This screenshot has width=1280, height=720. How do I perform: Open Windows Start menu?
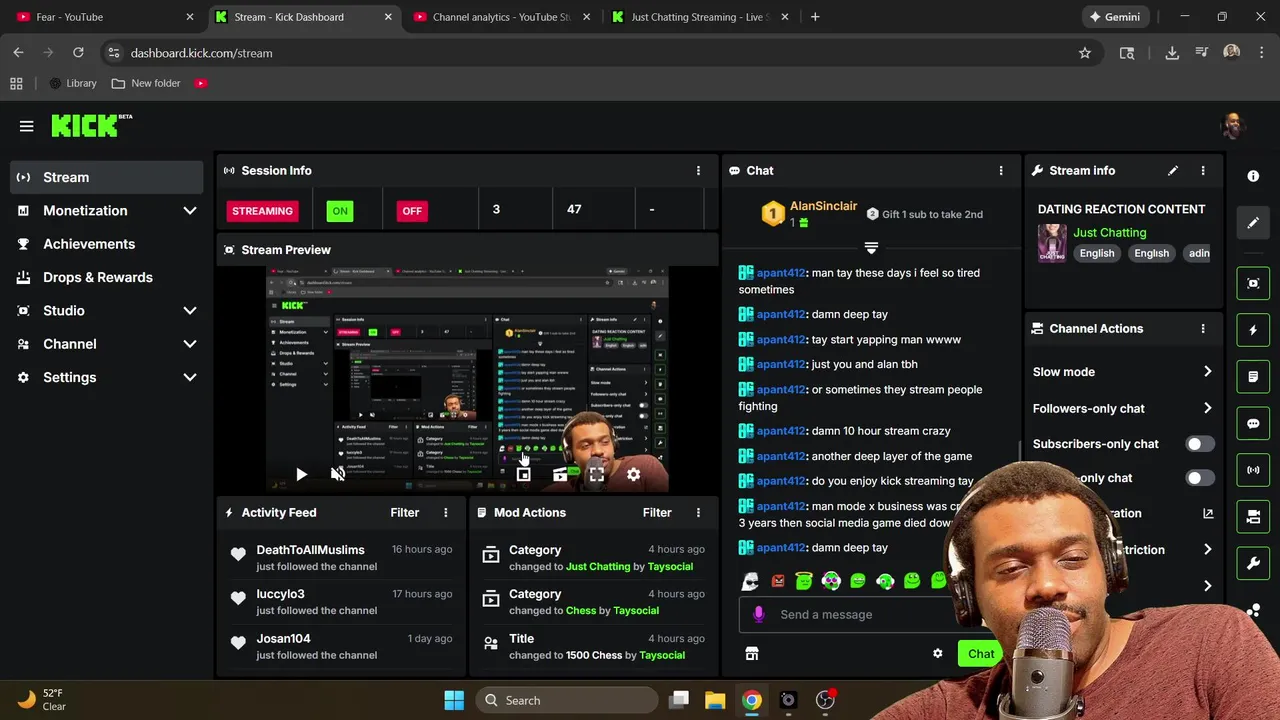pyautogui.click(x=454, y=700)
